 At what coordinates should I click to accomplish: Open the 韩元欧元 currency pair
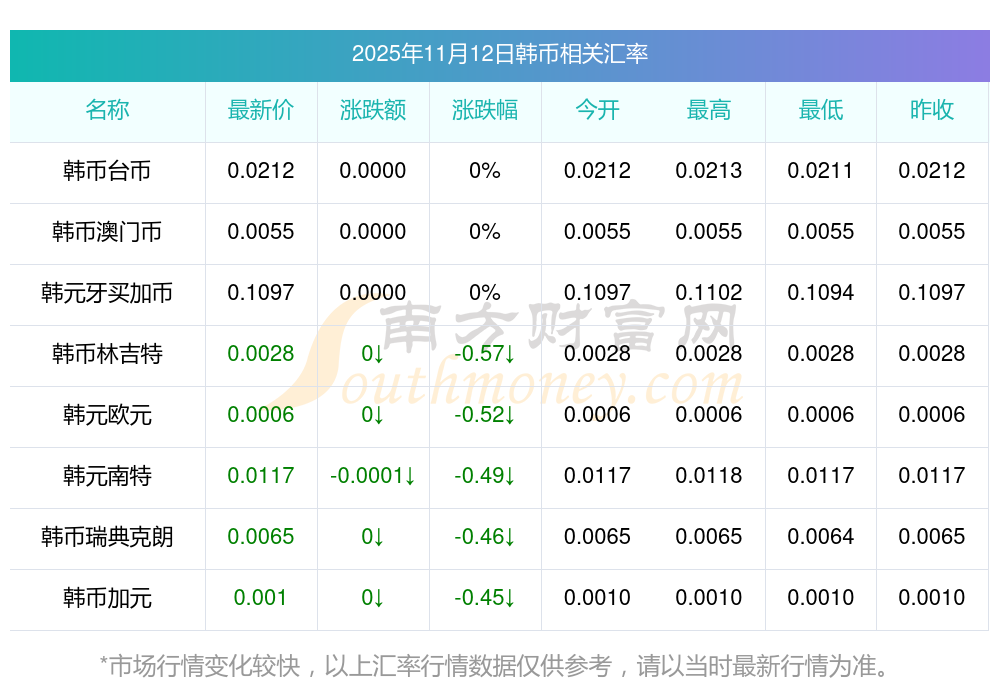(x=107, y=415)
